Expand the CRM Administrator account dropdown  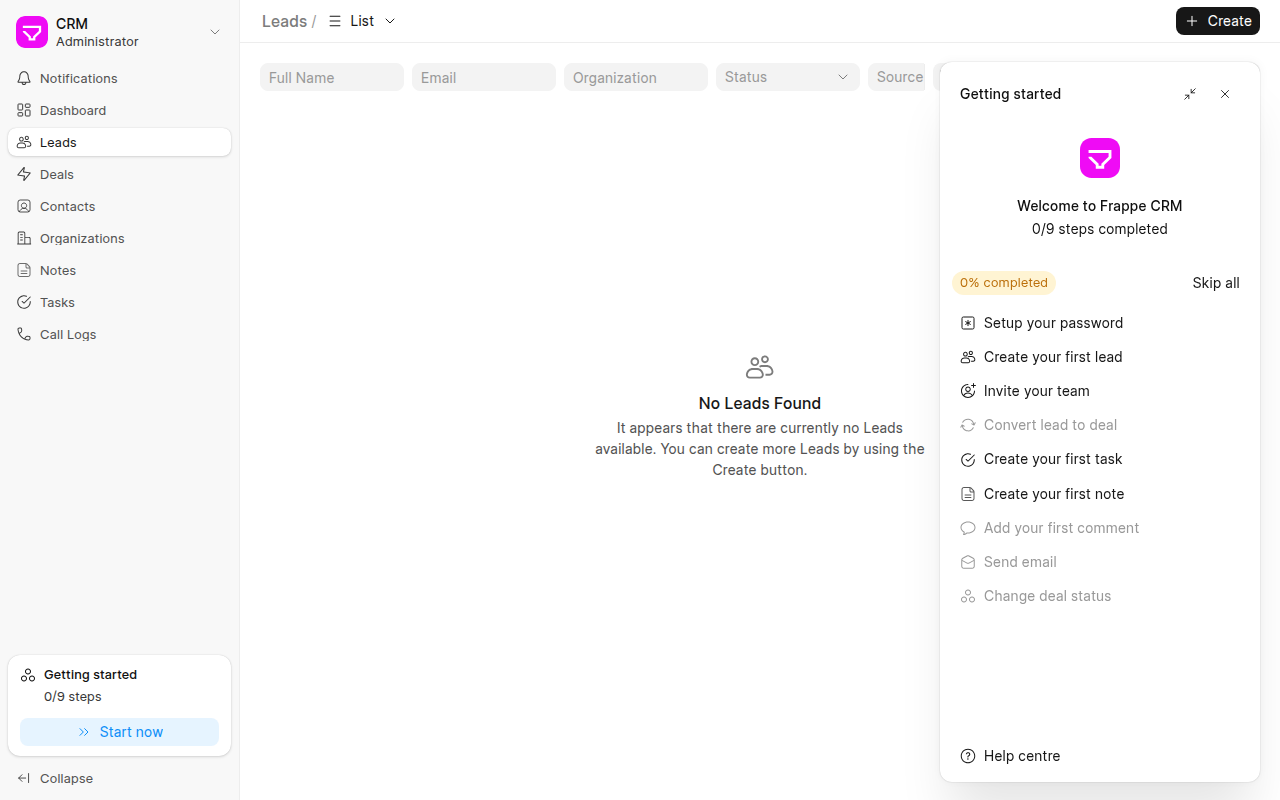pos(119,32)
